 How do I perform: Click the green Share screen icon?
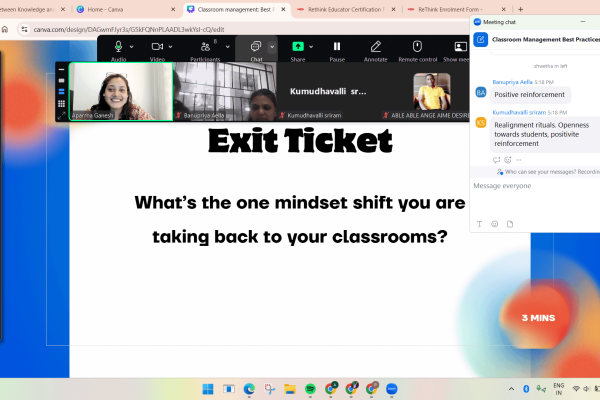[x=297, y=47]
